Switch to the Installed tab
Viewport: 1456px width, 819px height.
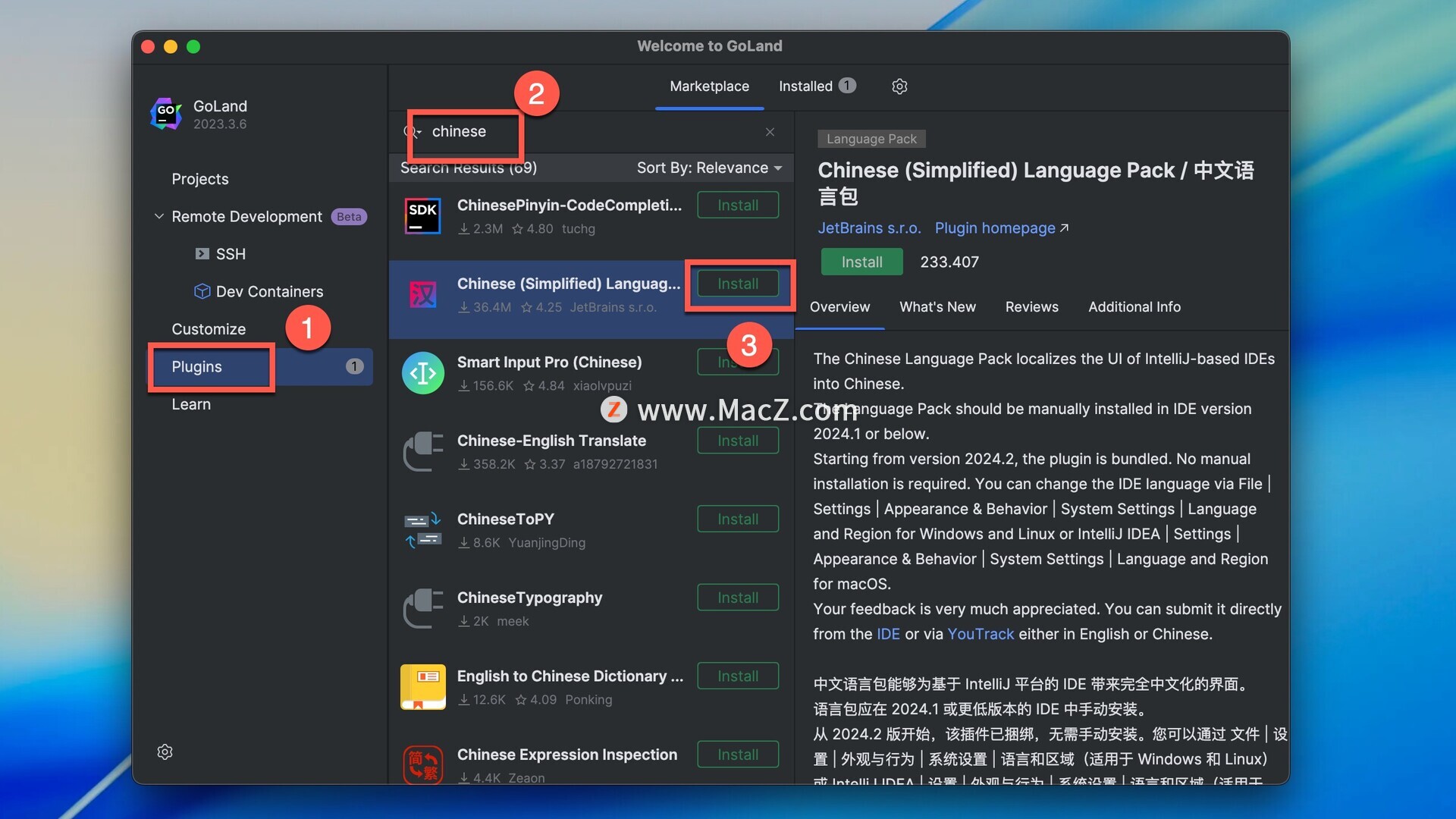point(817,86)
